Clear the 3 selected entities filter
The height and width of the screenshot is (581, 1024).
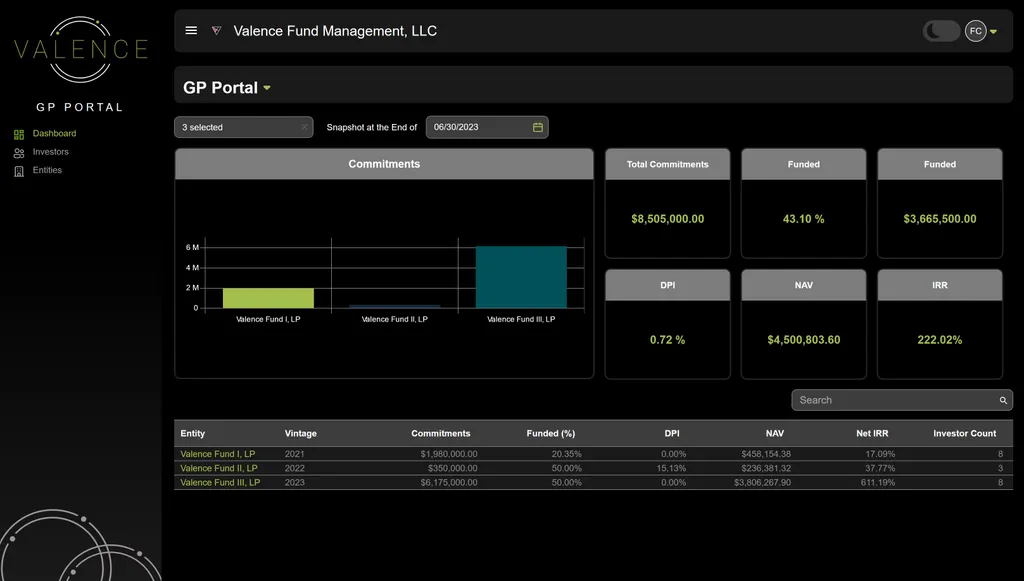304,127
